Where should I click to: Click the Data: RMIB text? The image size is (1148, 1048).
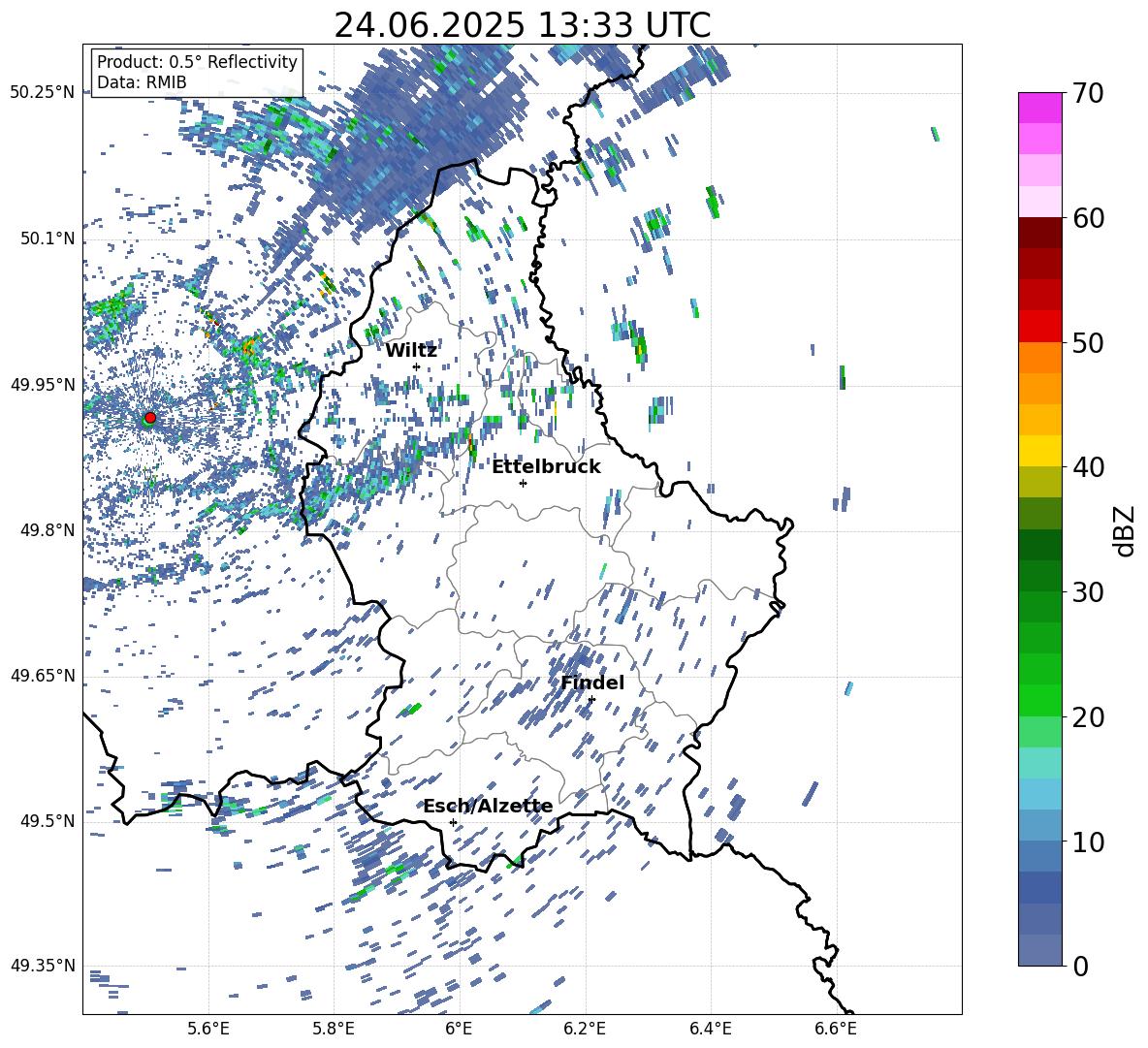click(x=142, y=82)
